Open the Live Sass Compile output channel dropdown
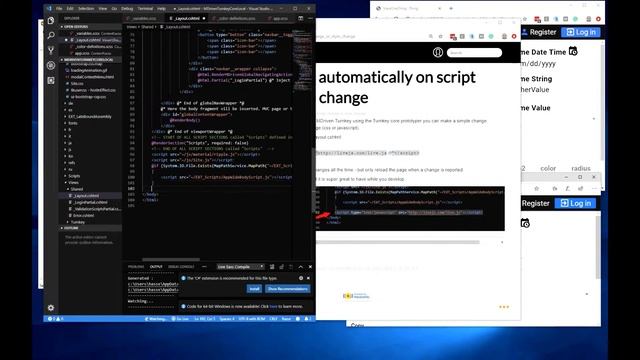 (x=240, y=267)
